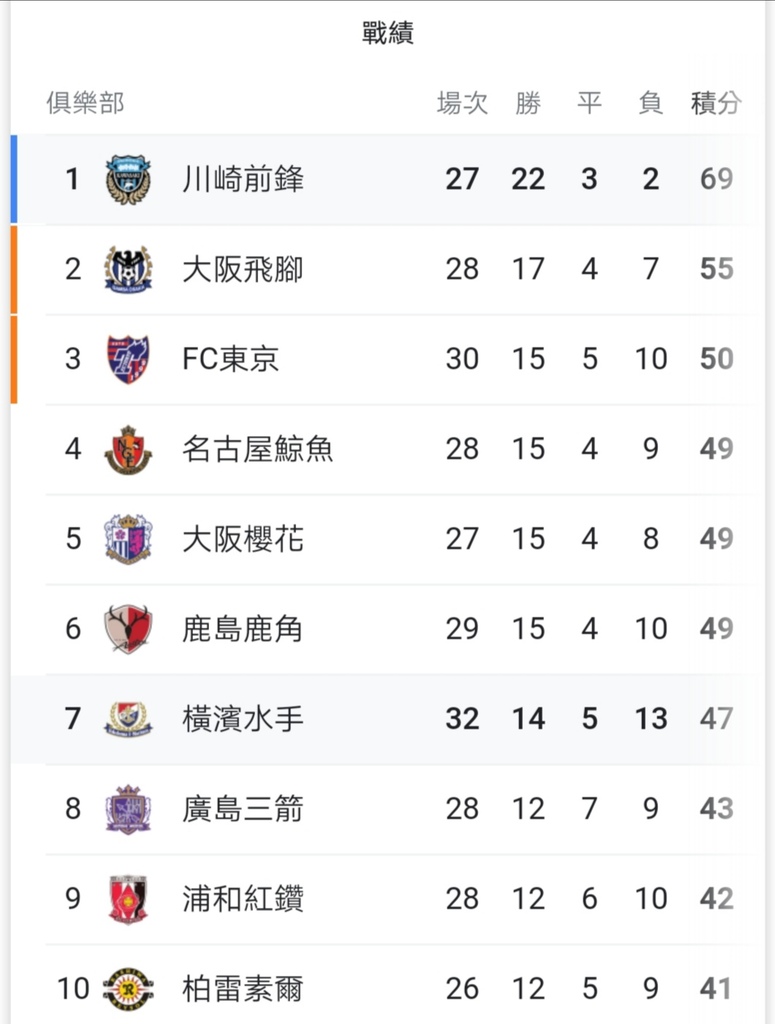This screenshot has width=775, height=1024.
Task: Click the Kashima Antlers deer crest
Action: (x=128, y=629)
